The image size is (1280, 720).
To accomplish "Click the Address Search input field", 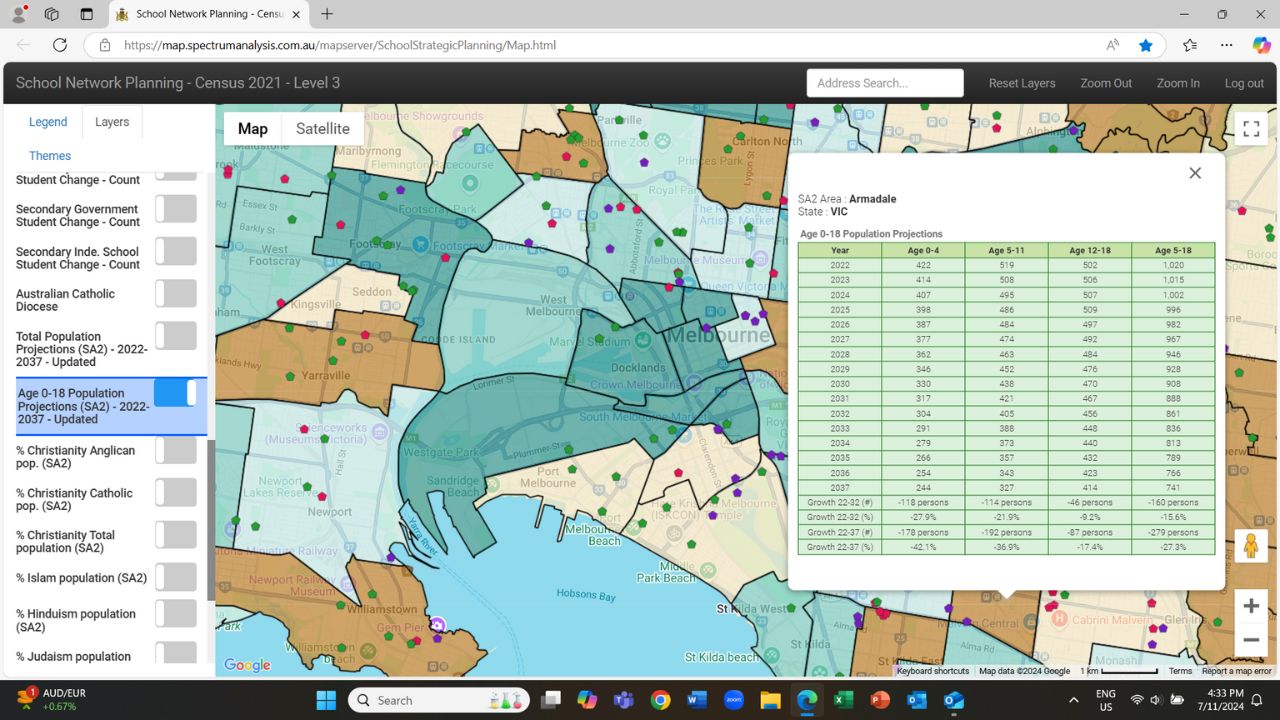I will [884, 83].
